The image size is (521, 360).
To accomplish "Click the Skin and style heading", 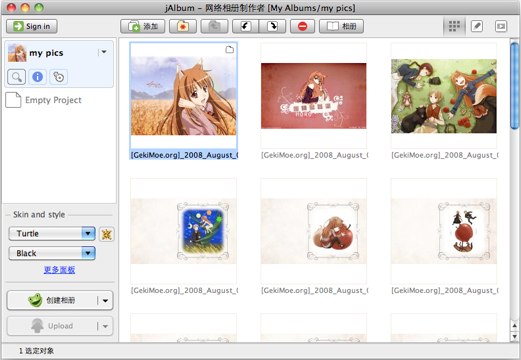I will click(39, 215).
